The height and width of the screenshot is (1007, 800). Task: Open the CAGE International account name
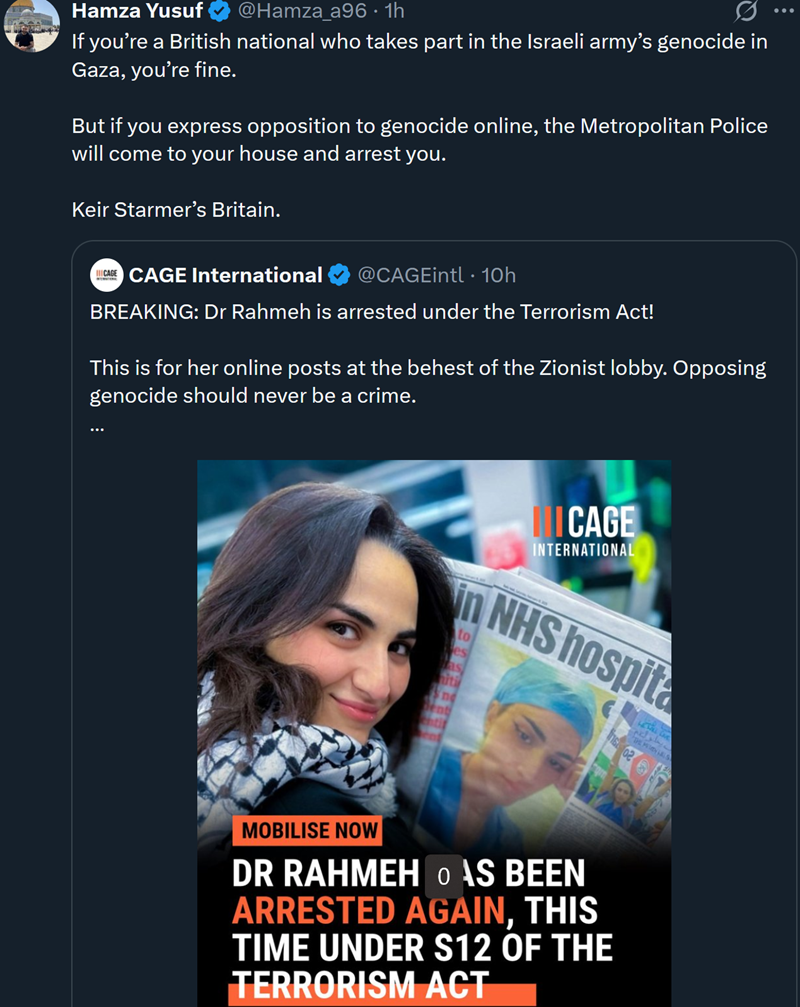pyautogui.click(x=225, y=275)
